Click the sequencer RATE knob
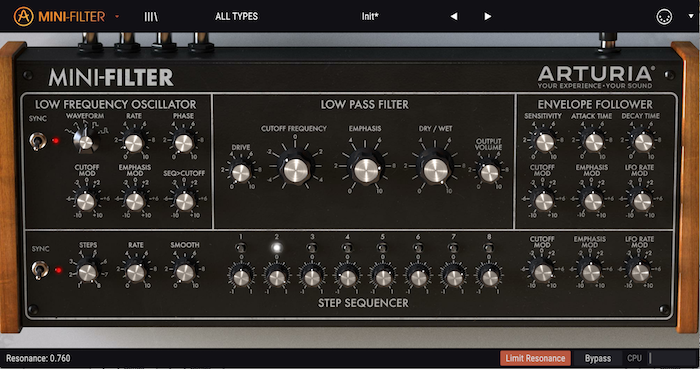The height and width of the screenshot is (369, 700). pos(136,272)
